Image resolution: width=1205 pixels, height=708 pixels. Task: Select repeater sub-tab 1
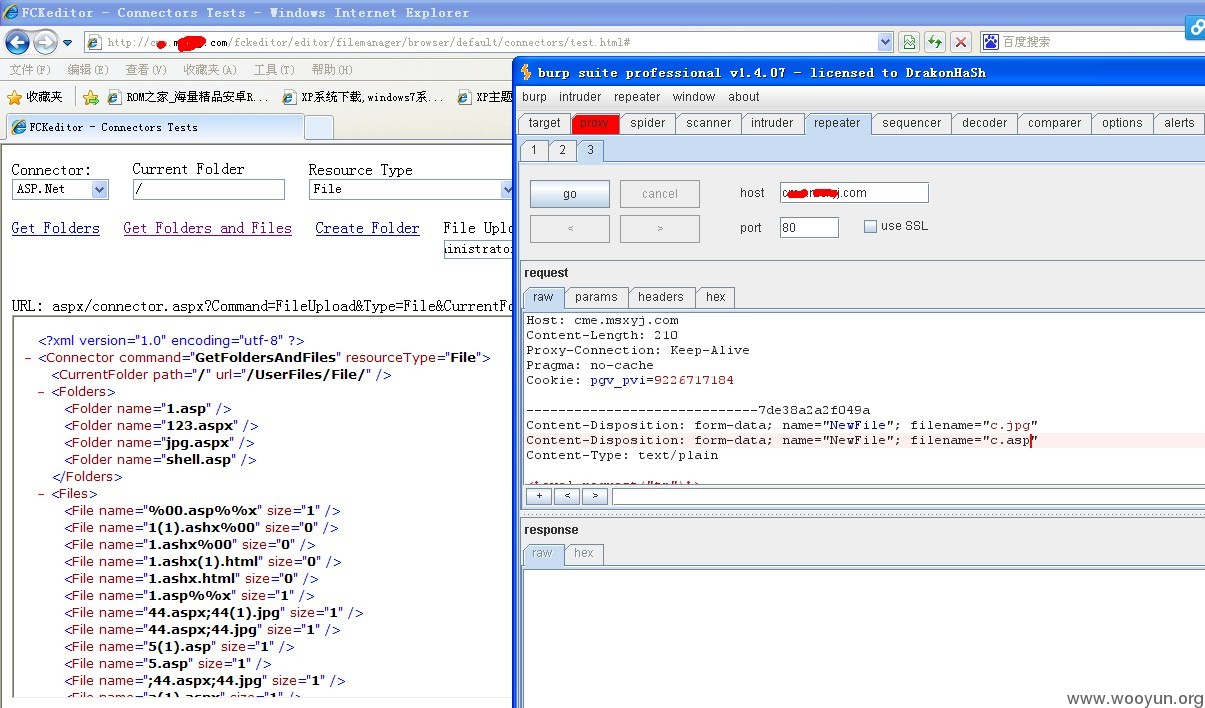pos(534,150)
